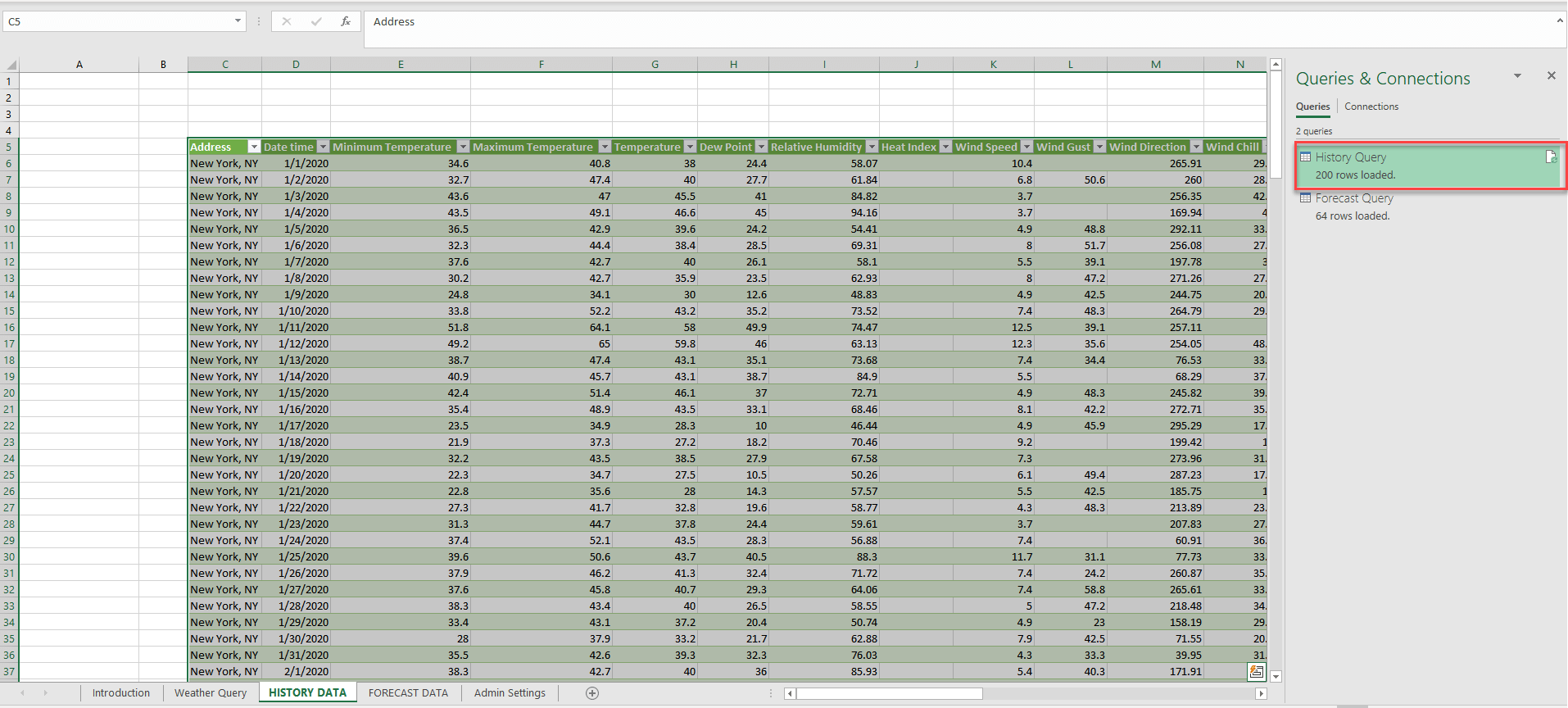Screen dimensions: 1568x708
Task: Select the Forecast Query item
Action: (1353, 198)
